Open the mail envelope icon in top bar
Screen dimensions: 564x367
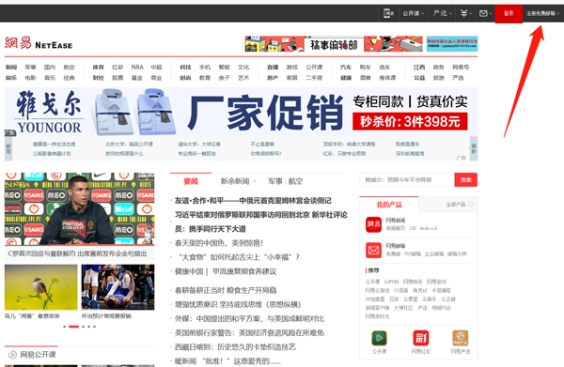(483, 13)
